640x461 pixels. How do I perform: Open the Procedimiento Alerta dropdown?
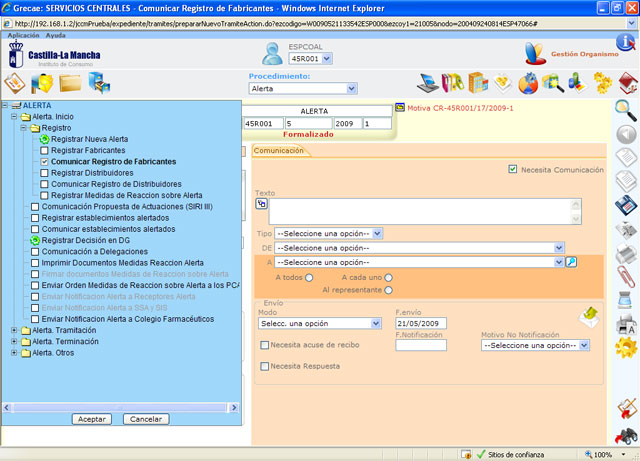tap(303, 89)
